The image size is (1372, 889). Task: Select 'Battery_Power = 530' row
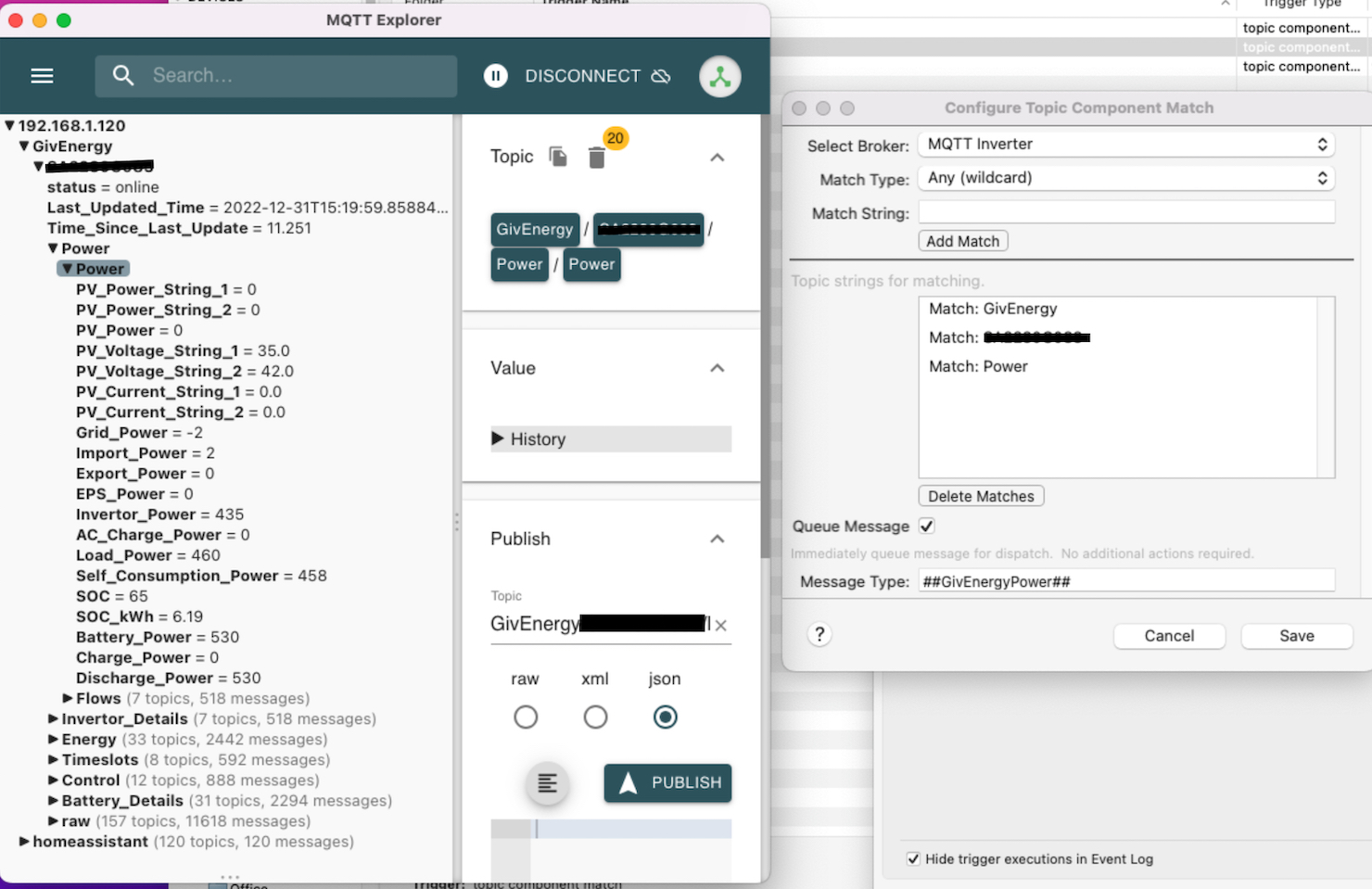pos(158,637)
